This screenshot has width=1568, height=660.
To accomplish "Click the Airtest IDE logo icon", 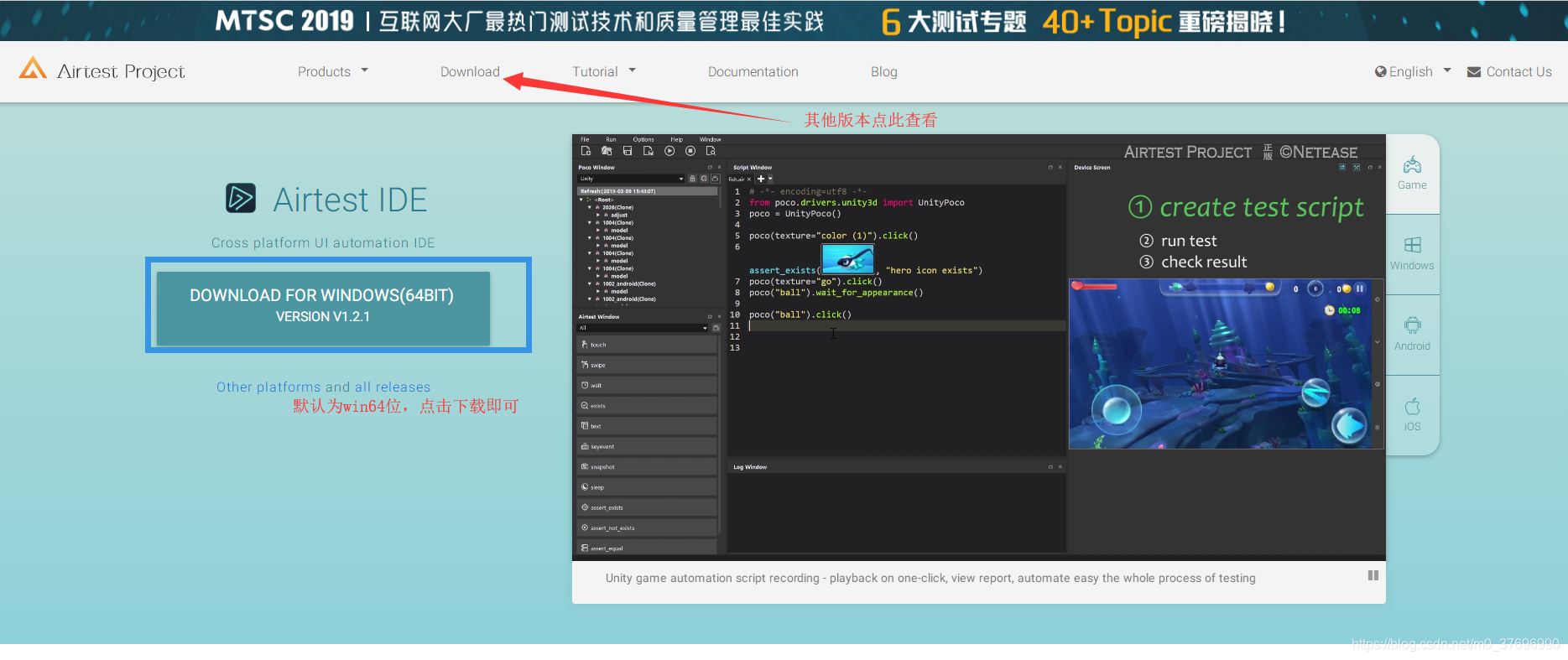I will (241, 198).
